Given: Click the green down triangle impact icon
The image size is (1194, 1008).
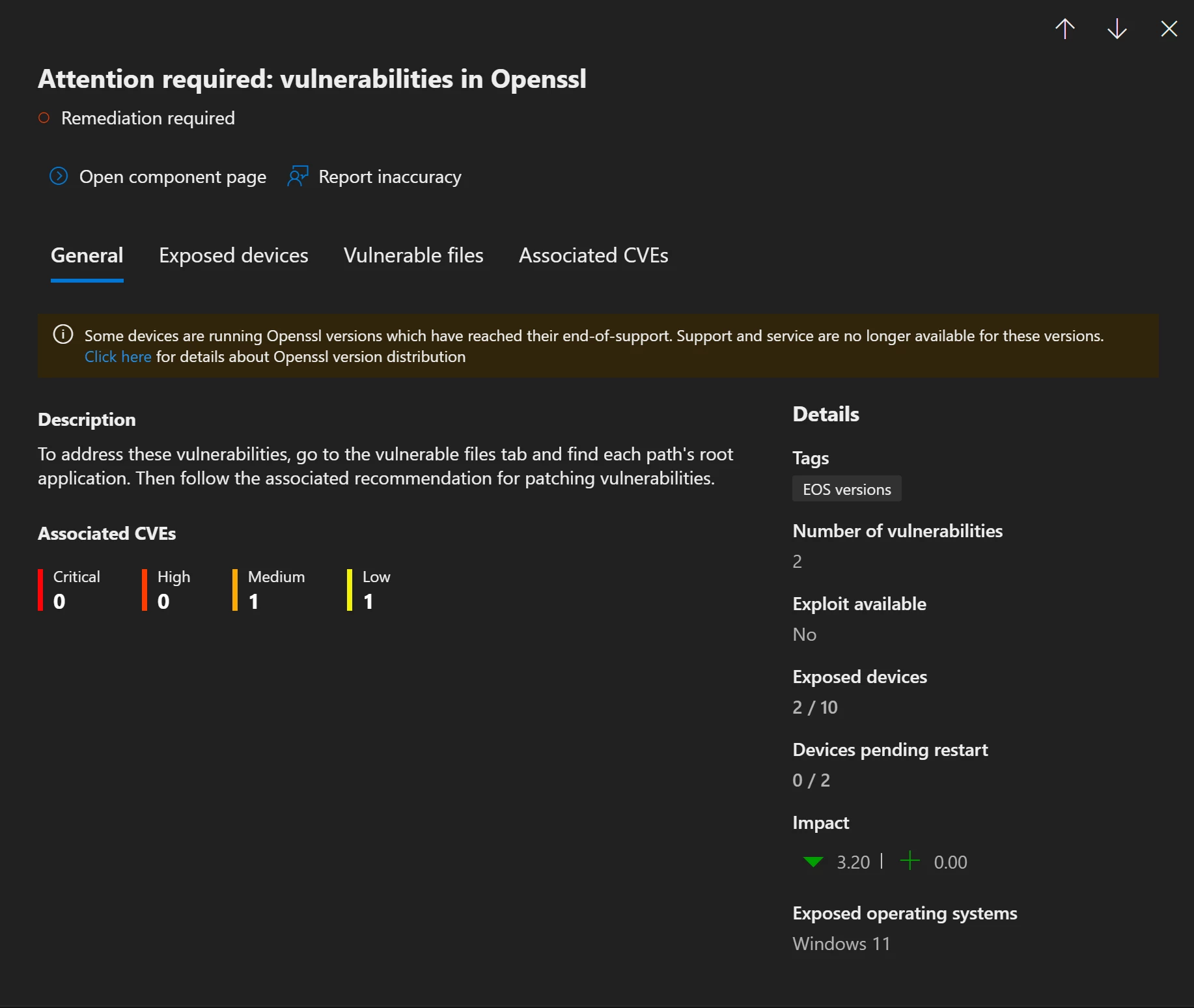Looking at the screenshot, I should [x=814, y=862].
